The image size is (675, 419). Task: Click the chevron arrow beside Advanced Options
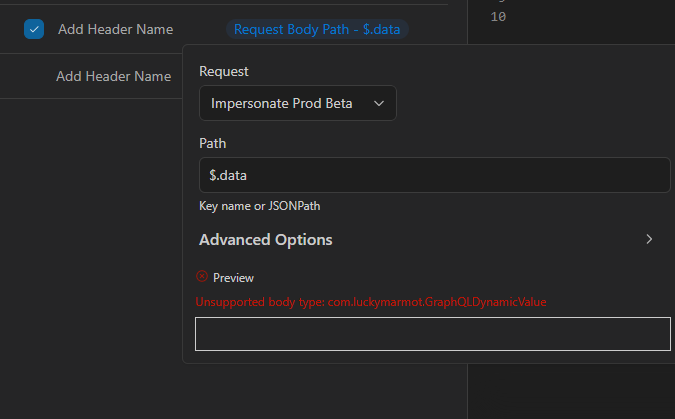[649, 239]
